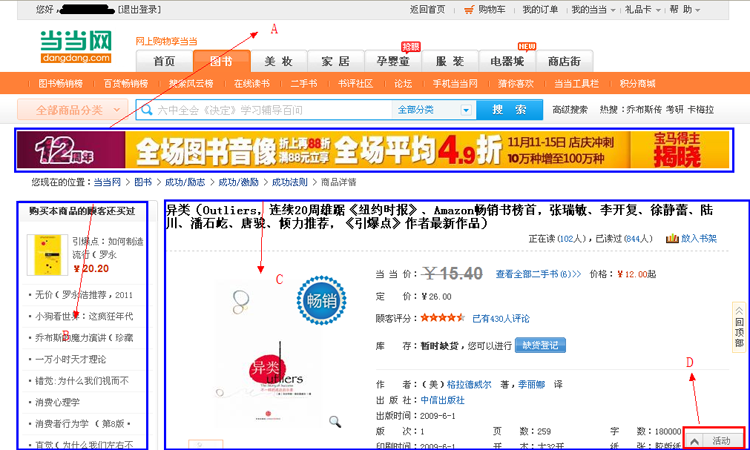Open 论坛 in orange bar
The height and width of the screenshot is (450, 750).
(x=403, y=84)
